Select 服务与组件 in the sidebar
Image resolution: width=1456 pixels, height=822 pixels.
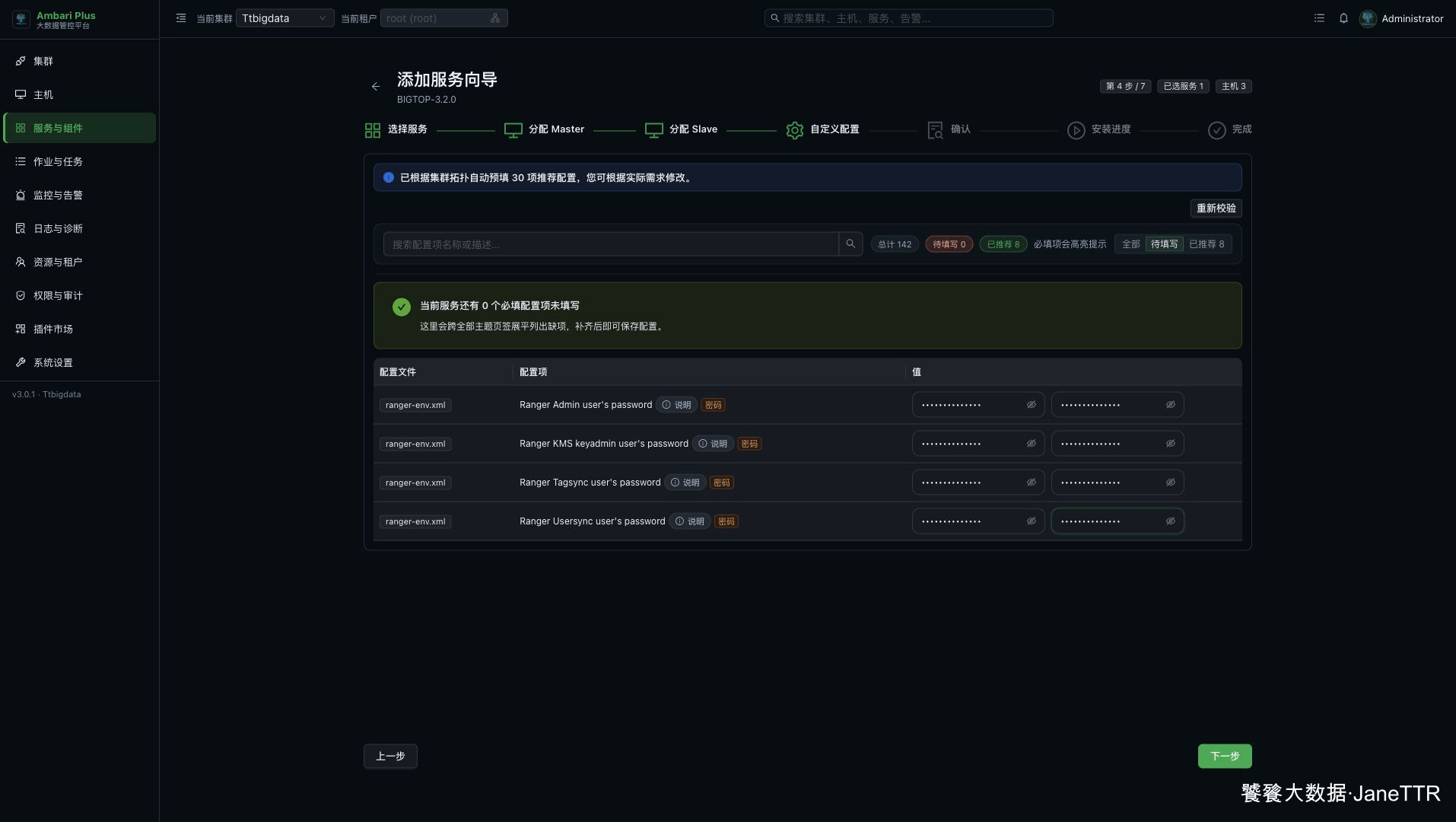pyautogui.click(x=80, y=128)
